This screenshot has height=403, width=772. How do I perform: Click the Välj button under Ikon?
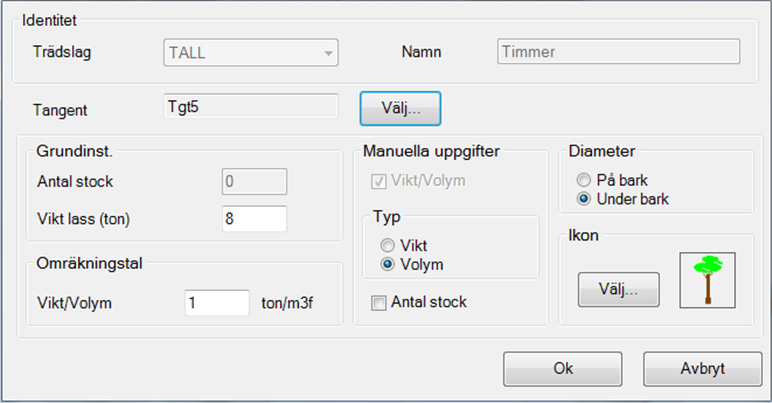tap(618, 289)
